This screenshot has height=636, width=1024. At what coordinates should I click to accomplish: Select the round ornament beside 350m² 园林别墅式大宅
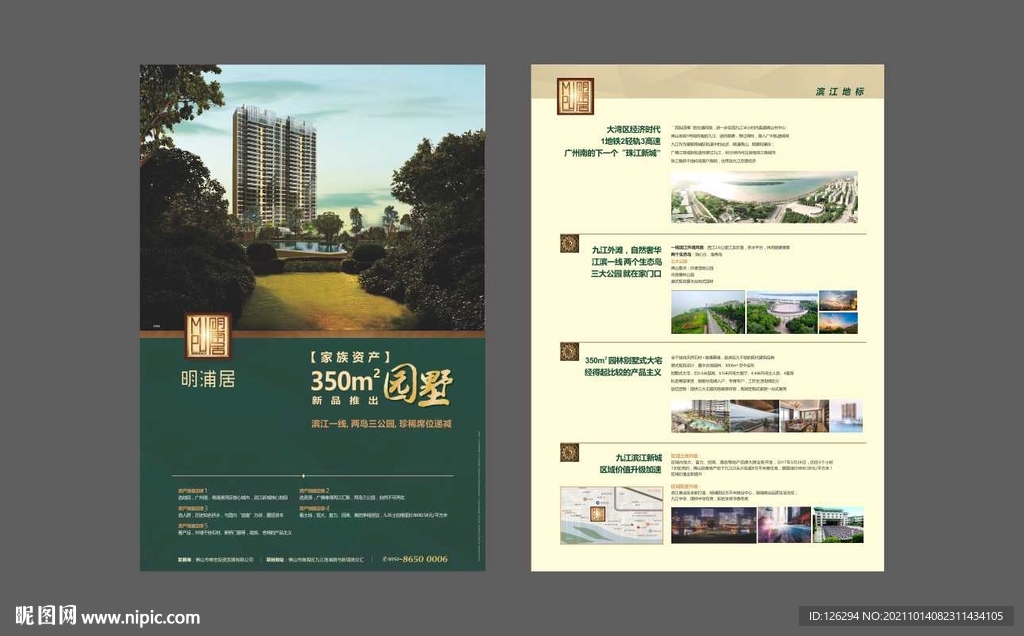click(x=569, y=352)
